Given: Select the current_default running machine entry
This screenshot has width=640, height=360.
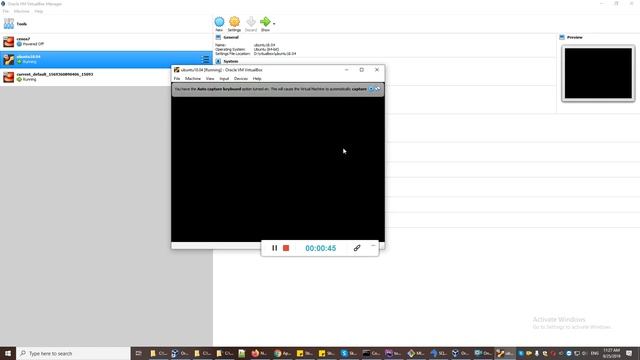Looking at the screenshot, I should [86, 77].
